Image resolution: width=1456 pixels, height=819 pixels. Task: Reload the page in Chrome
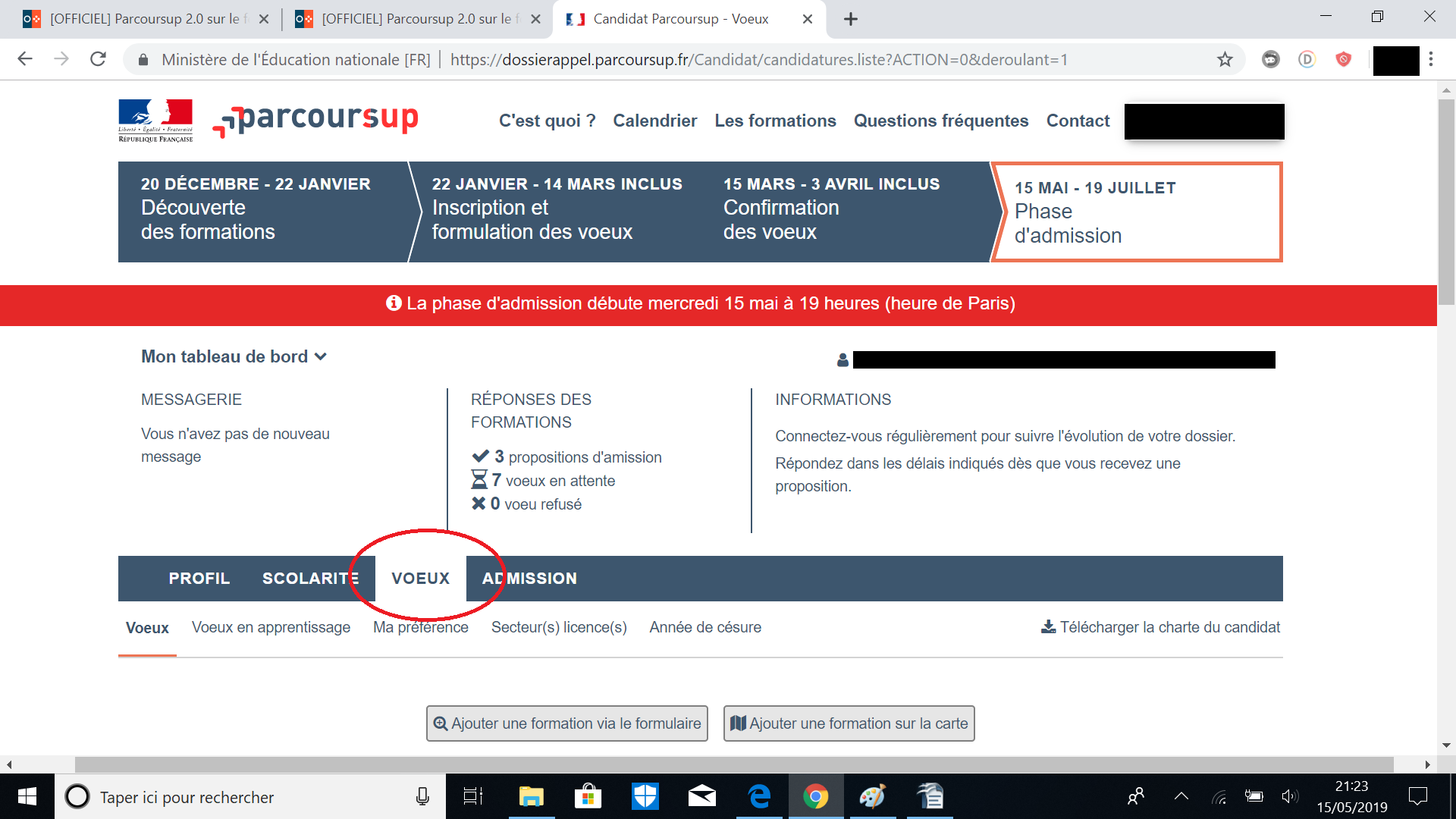coord(98,59)
